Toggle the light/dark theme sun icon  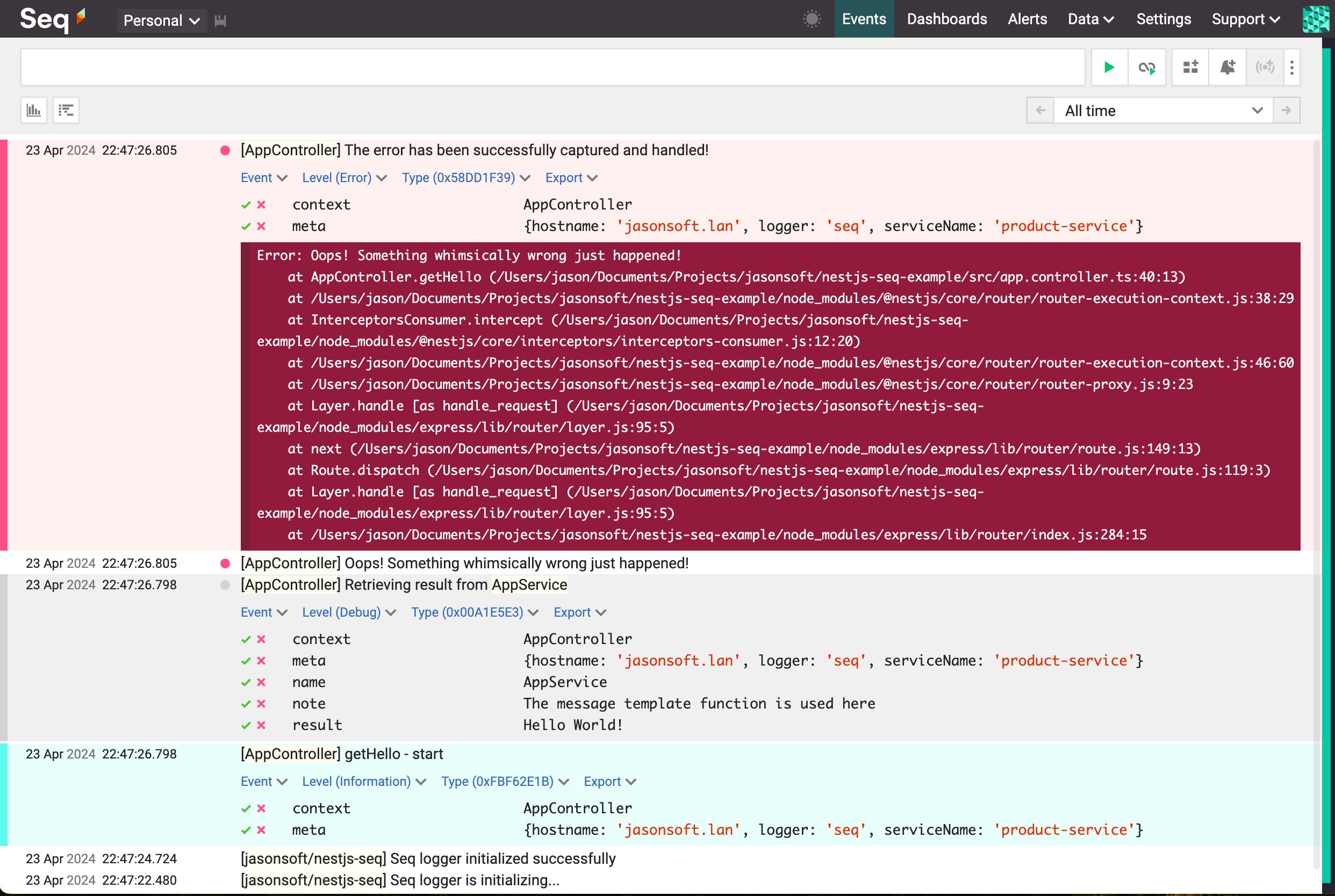(x=812, y=19)
